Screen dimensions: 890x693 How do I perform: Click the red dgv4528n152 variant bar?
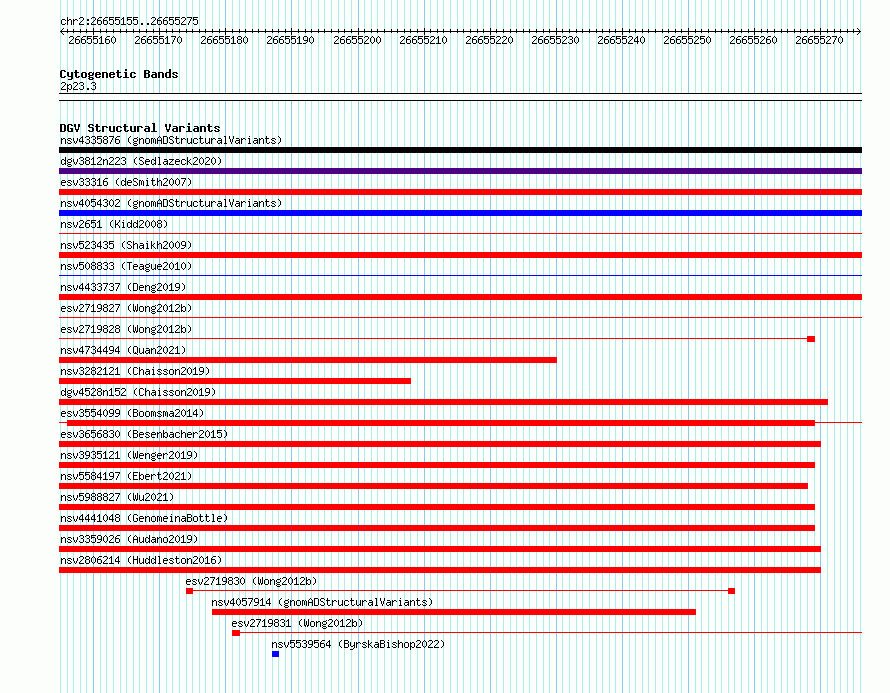pyautogui.click(x=443, y=402)
